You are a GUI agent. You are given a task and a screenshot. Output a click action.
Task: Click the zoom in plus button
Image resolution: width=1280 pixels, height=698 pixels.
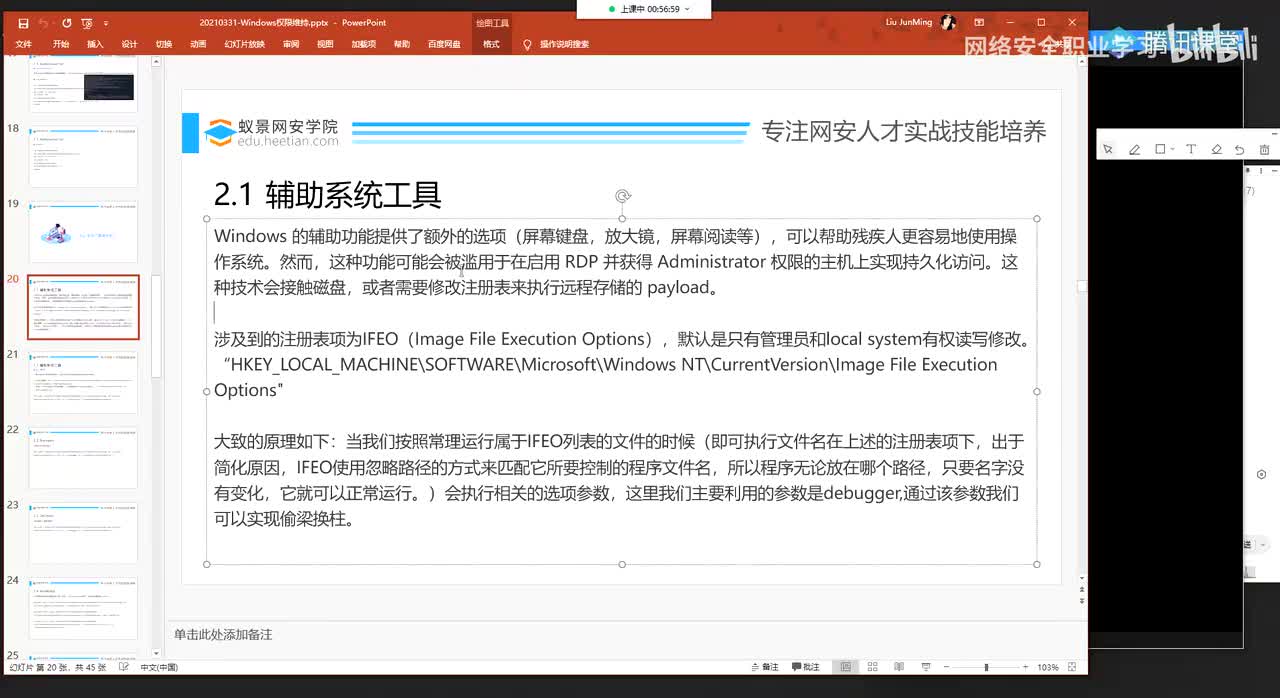point(1027,667)
